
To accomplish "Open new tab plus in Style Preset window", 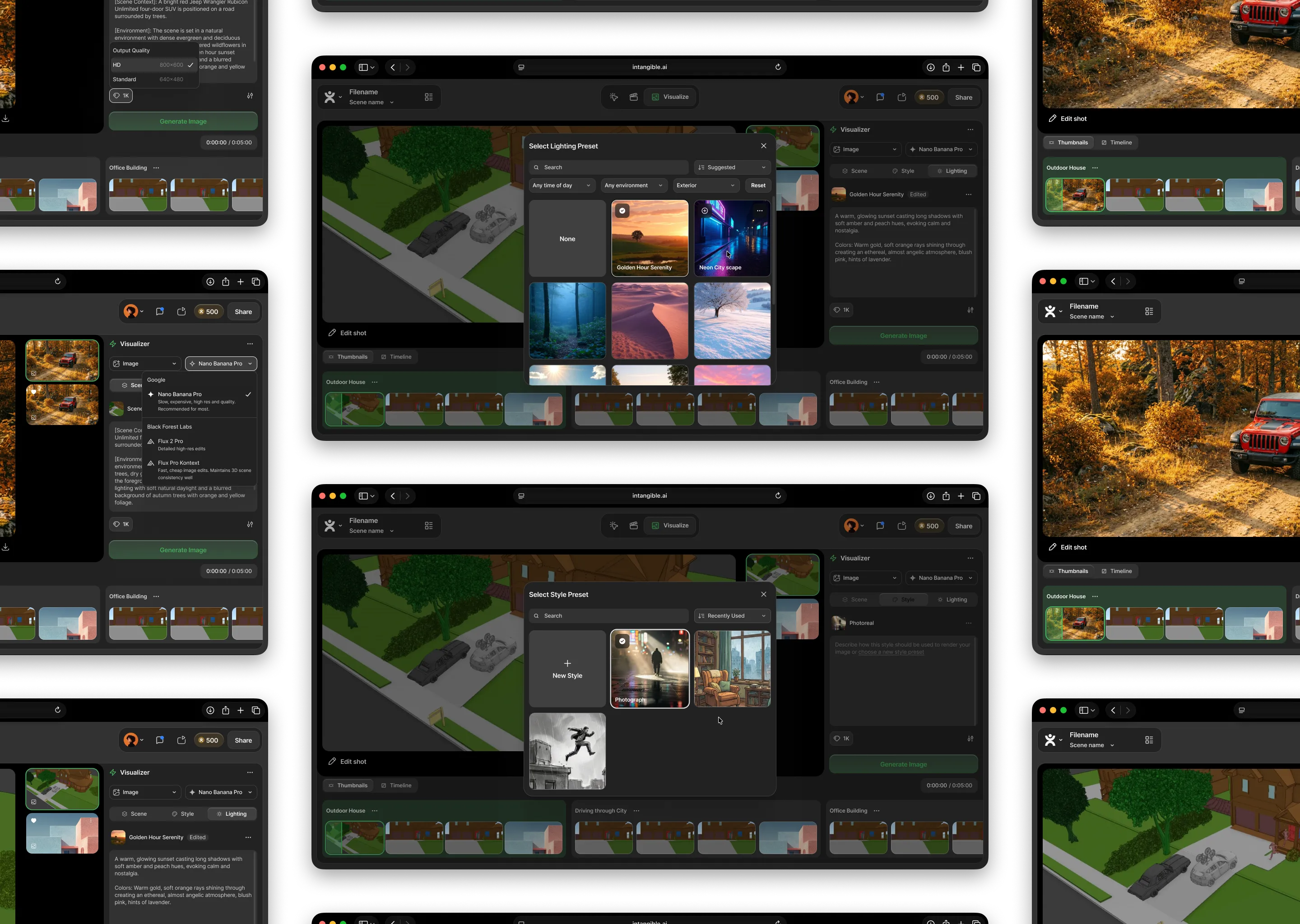I will pos(961,496).
